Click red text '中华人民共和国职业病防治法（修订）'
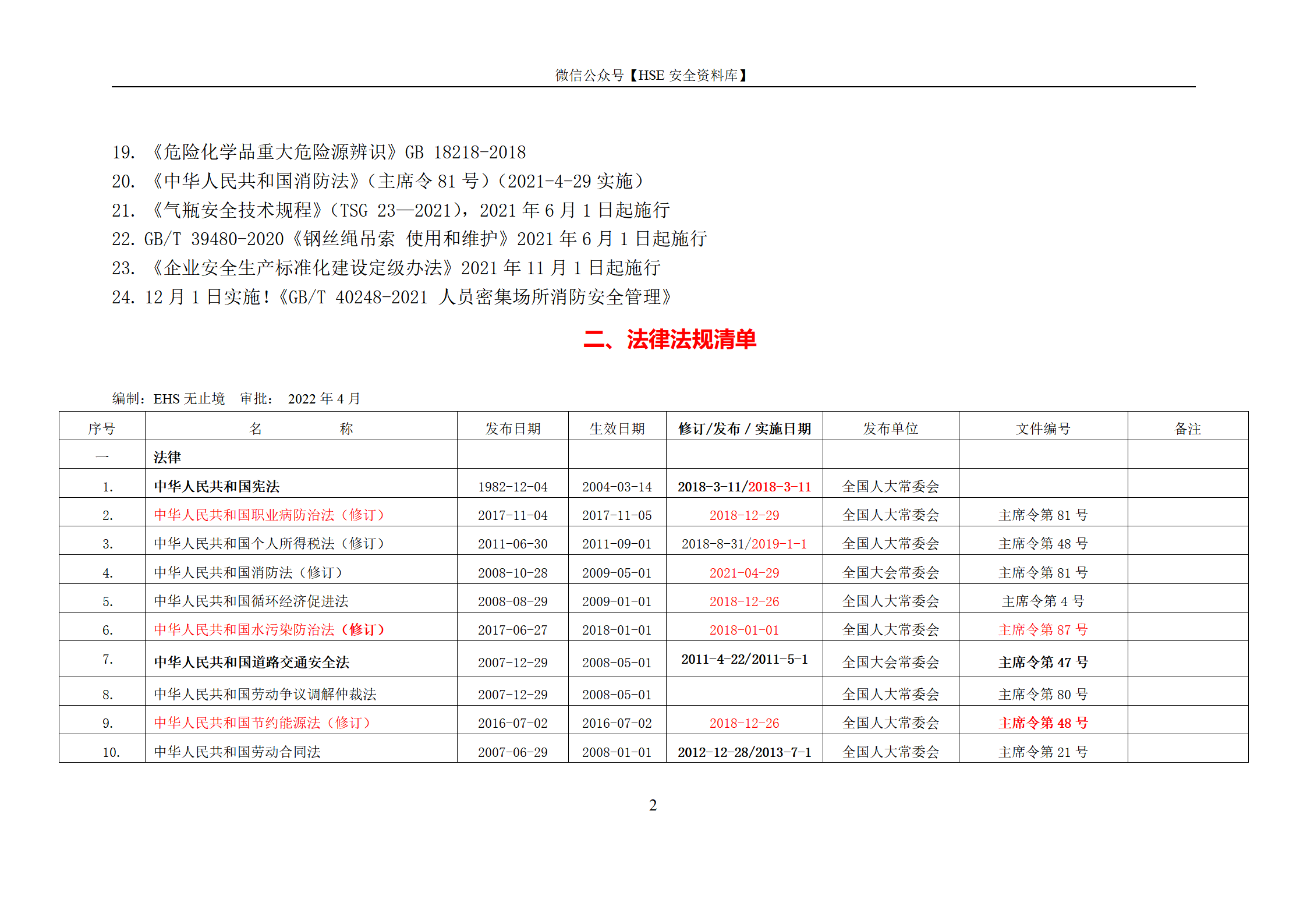This screenshot has width=1307, height=924. click(x=269, y=515)
